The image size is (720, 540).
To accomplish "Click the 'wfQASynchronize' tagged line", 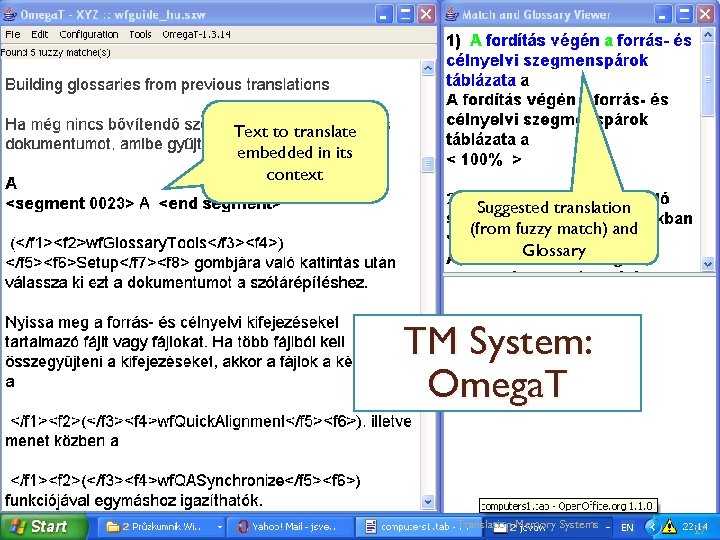I will tap(186, 481).
